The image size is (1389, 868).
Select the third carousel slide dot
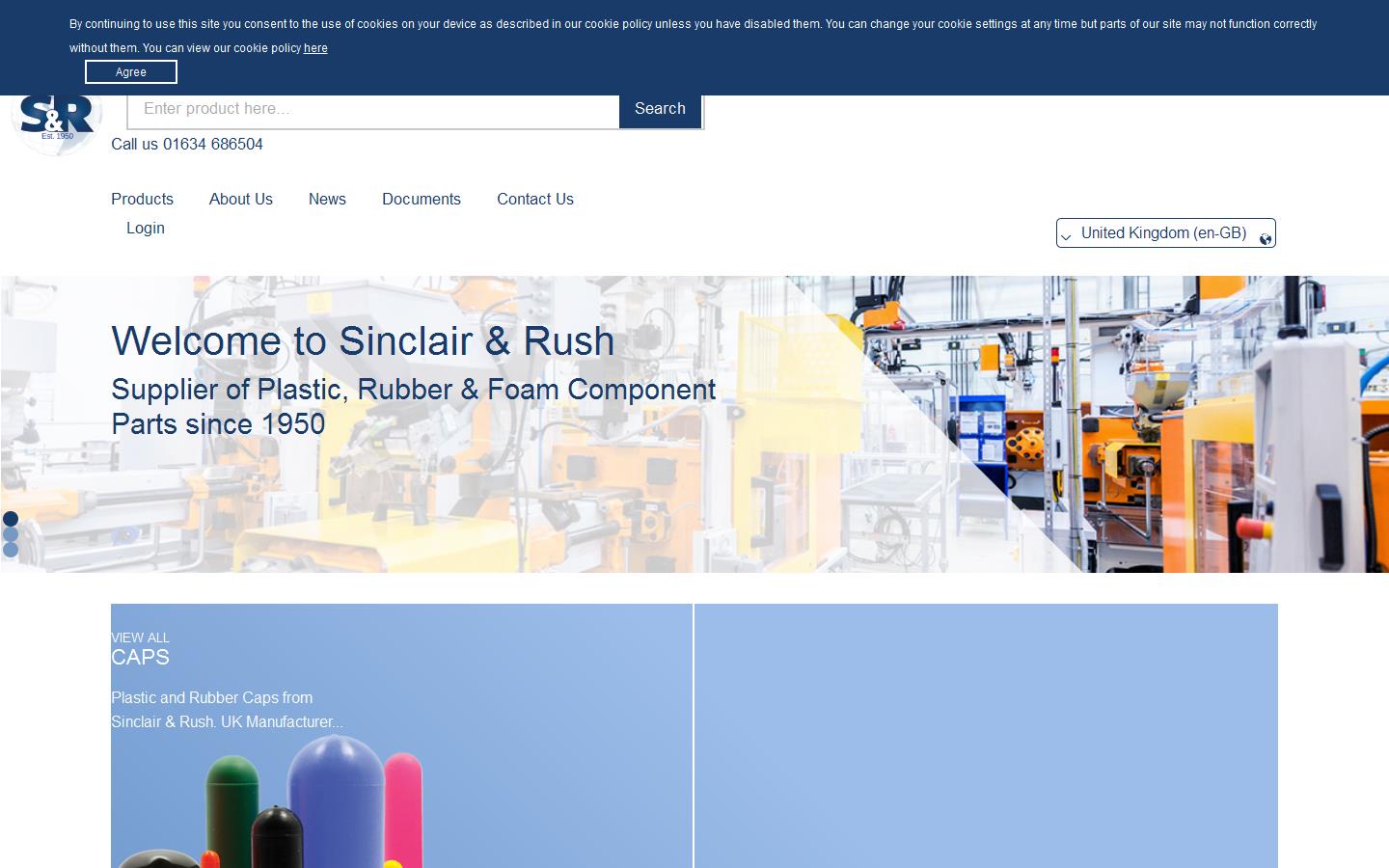pos(11,550)
